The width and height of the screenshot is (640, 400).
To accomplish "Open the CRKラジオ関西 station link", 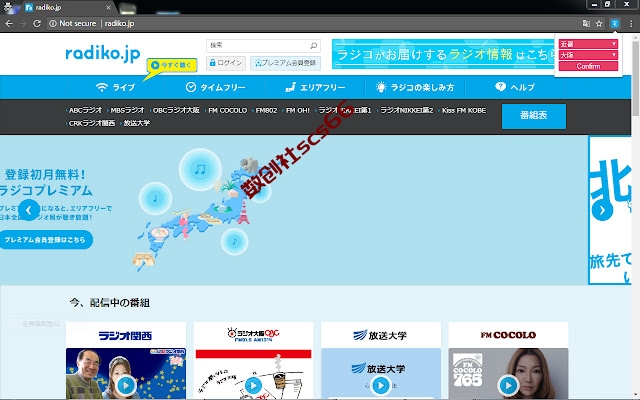I will pyautogui.click(x=91, y=123).
